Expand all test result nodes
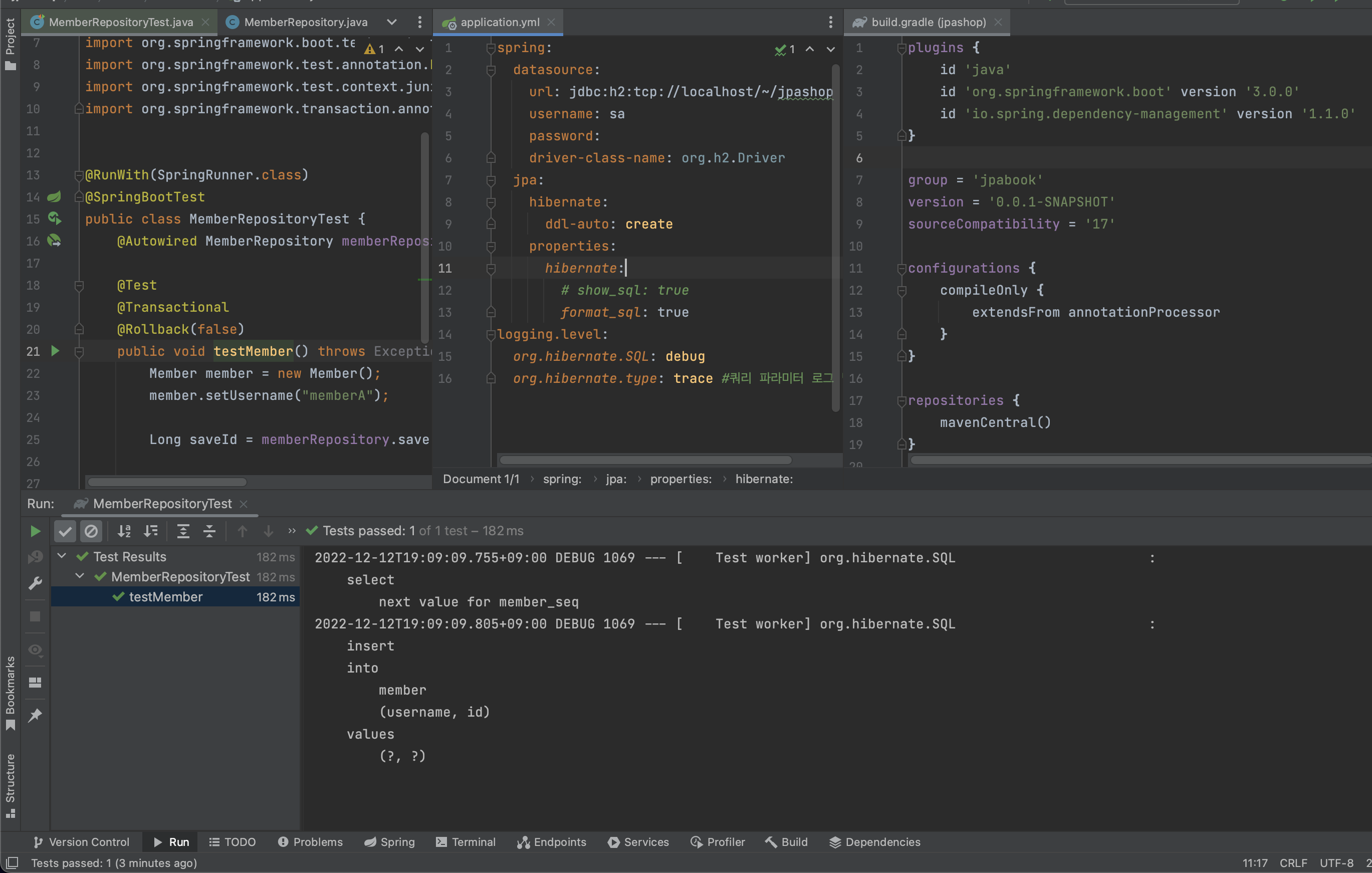Image resolution: width=1372 pixels, height=873 pixels. [183, 531]
